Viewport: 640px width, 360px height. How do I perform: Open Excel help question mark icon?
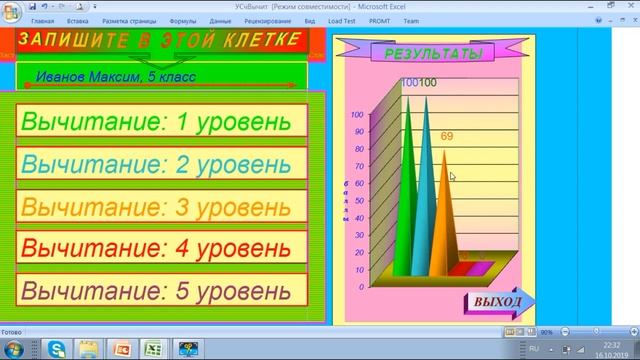[598, 20]
